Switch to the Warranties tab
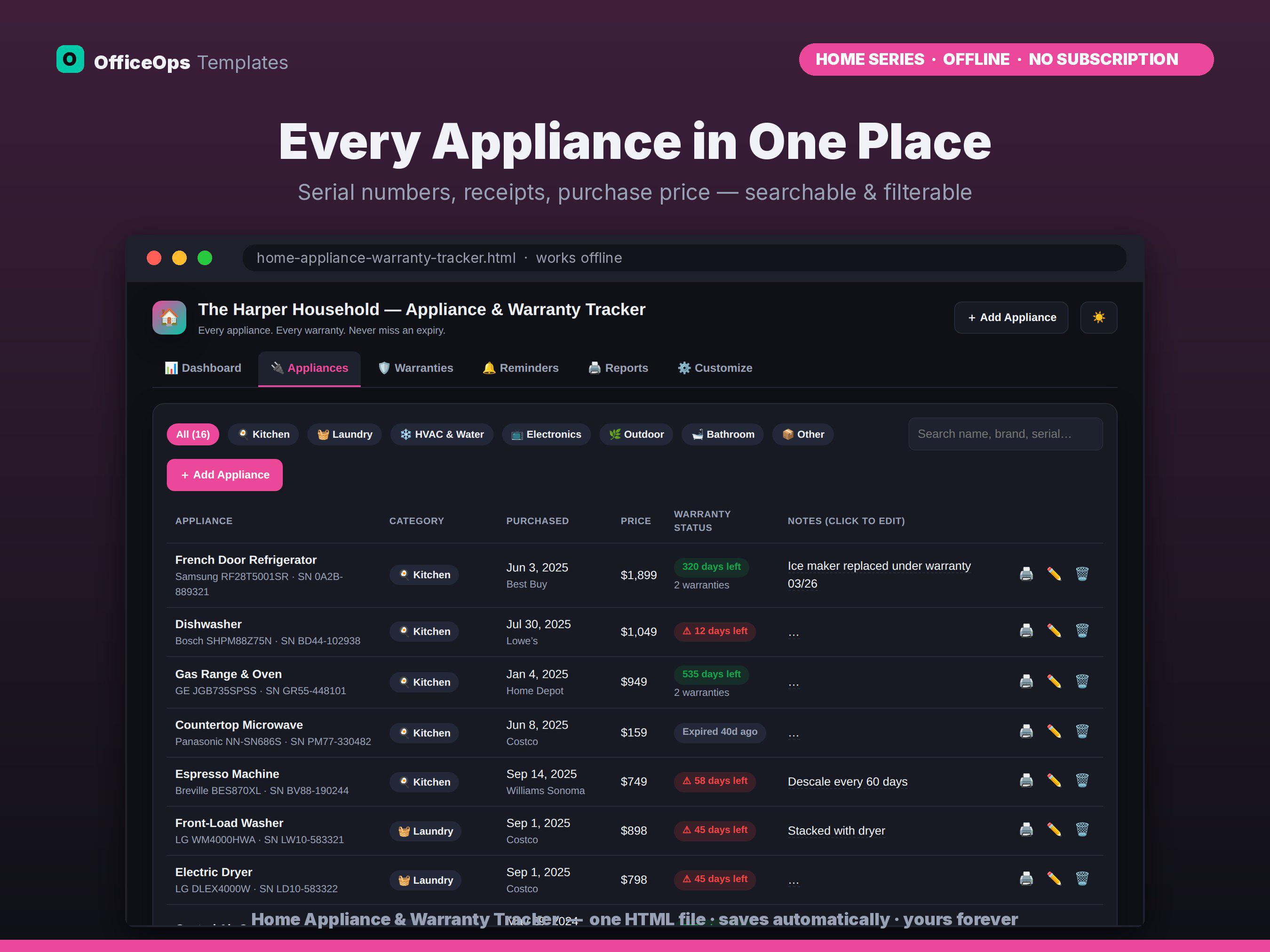Screen dimensions: 1270x952 [416, 368]
